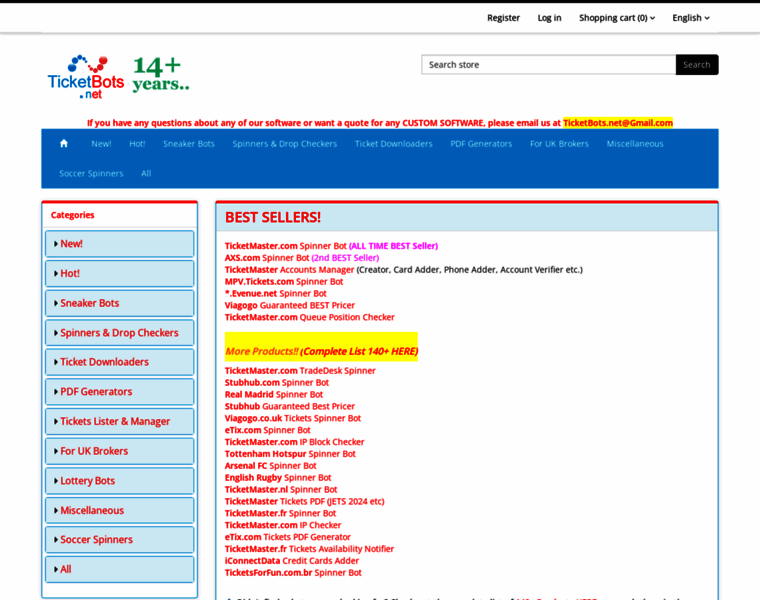
Task: Open Hot! in blue navigation menu
Action: (137, 143)
